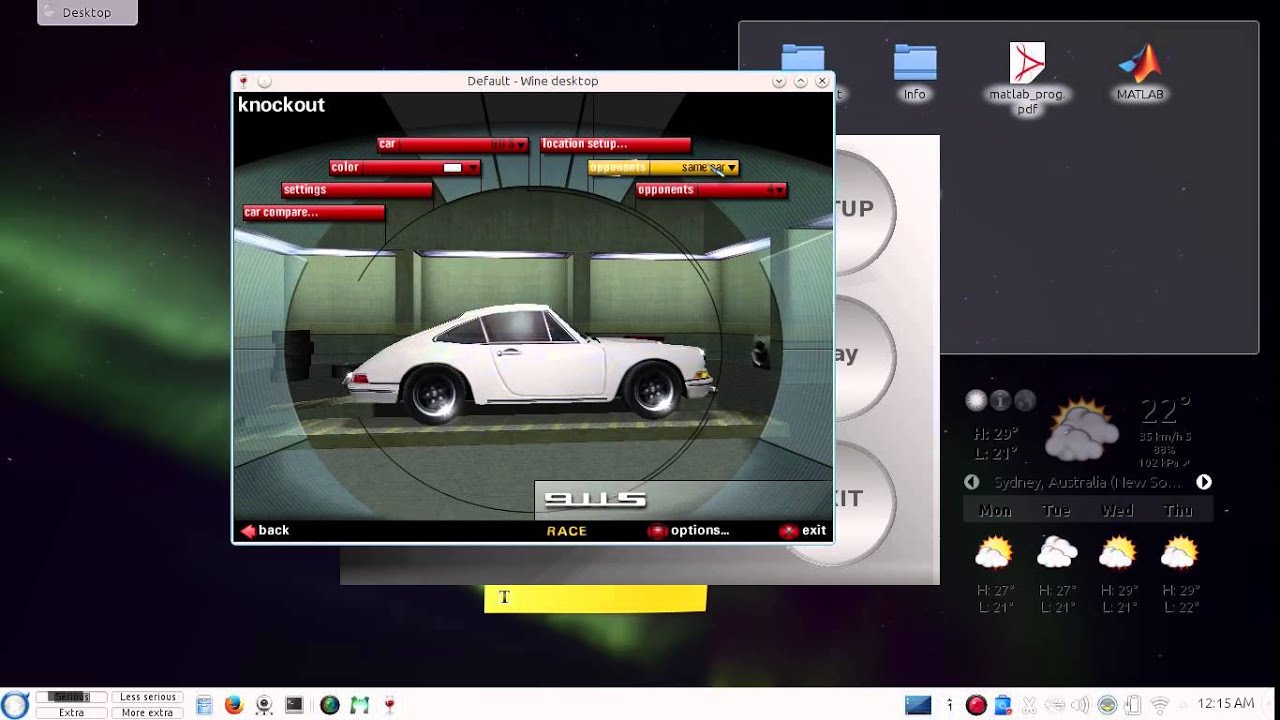The height and width of the screenshot is (720, 1280).
Task: Open the car selection dropdown
Action: click(453, 144)
